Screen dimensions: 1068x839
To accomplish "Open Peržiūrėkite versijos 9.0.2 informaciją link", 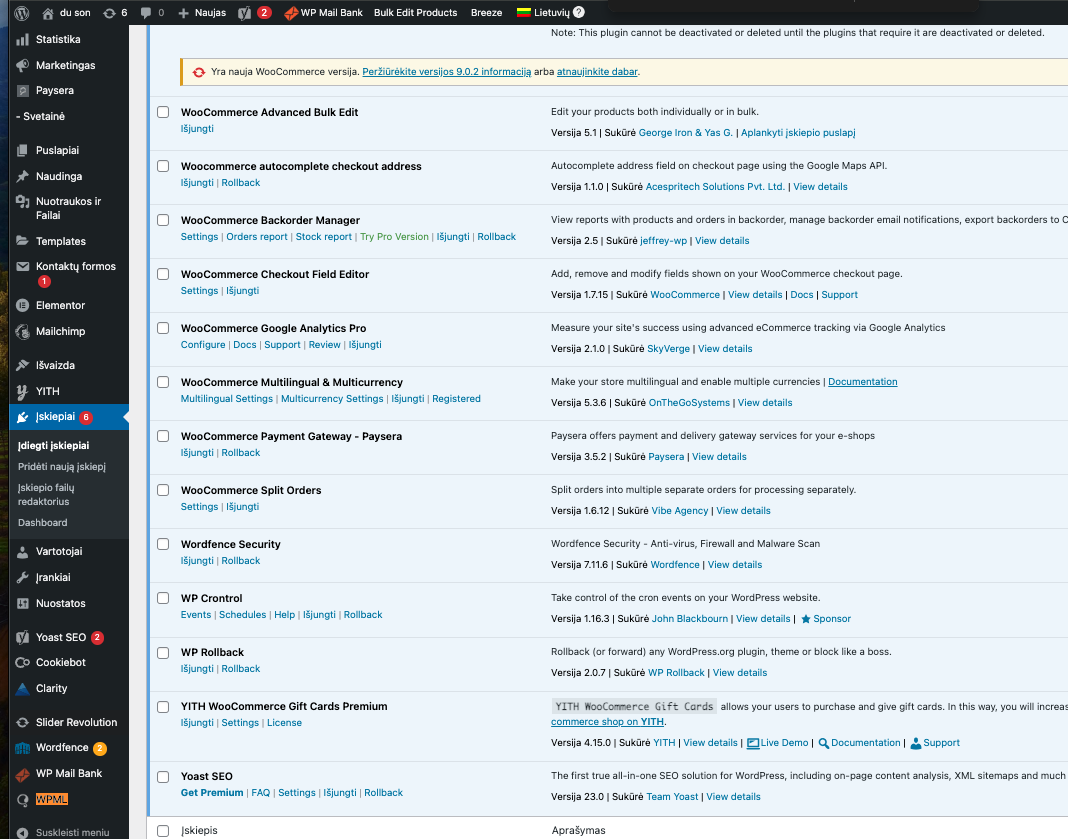I will pos(447,72).
